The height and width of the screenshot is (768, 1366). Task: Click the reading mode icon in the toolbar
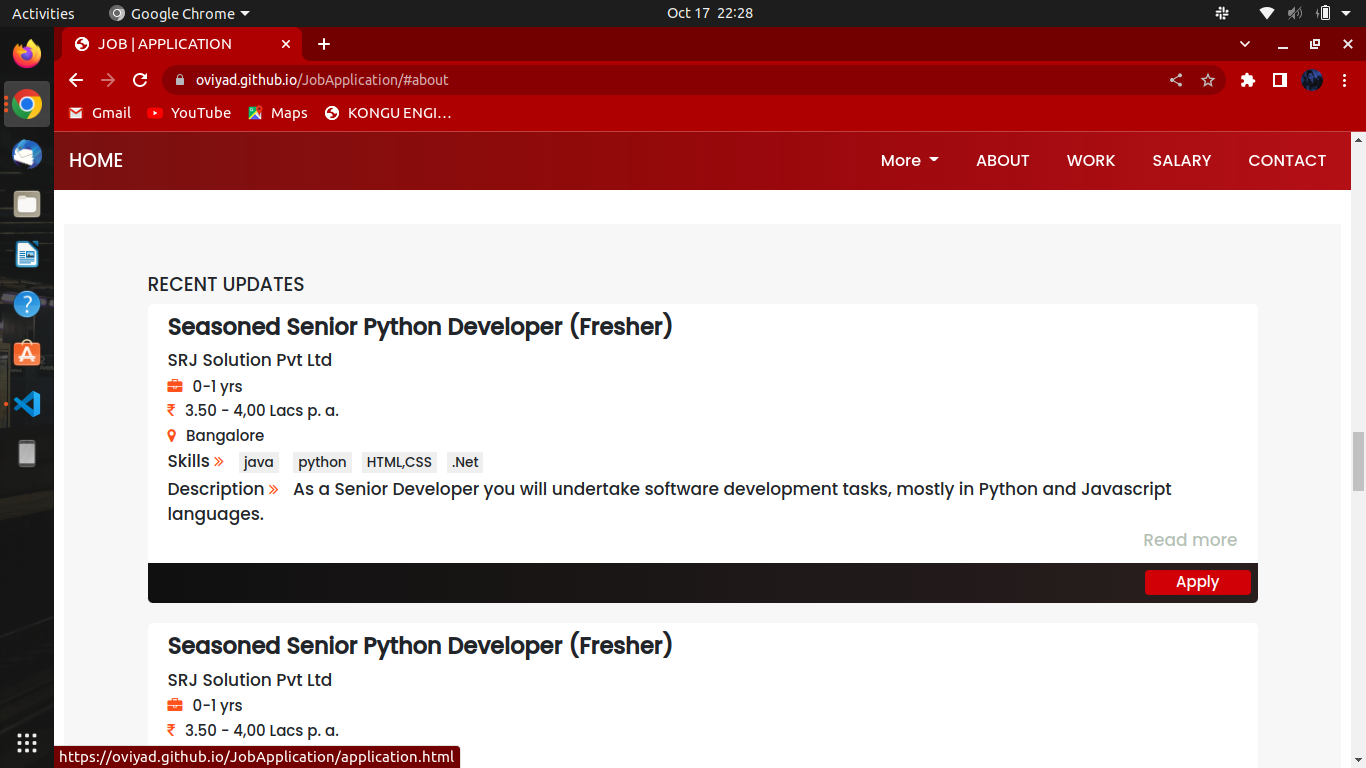(1279, 80)
